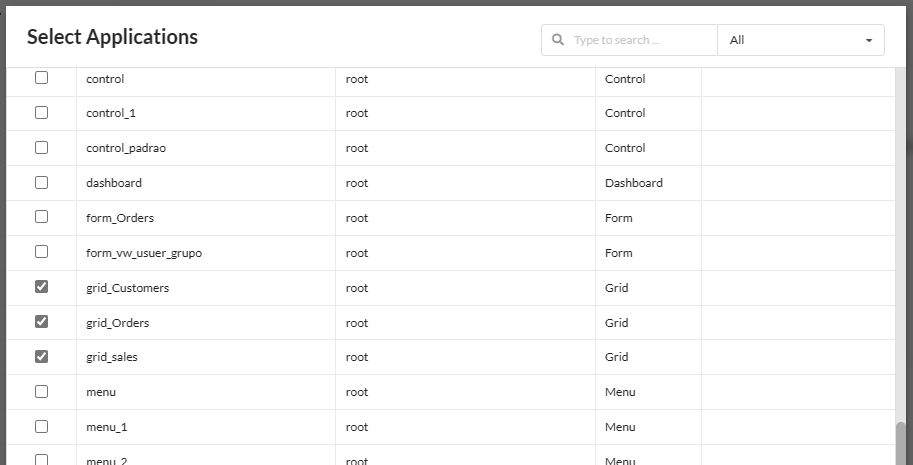The width and height of the screenshot is (913, 465).
Task: Tick the form_Orders checkbox
Action: 42,217
